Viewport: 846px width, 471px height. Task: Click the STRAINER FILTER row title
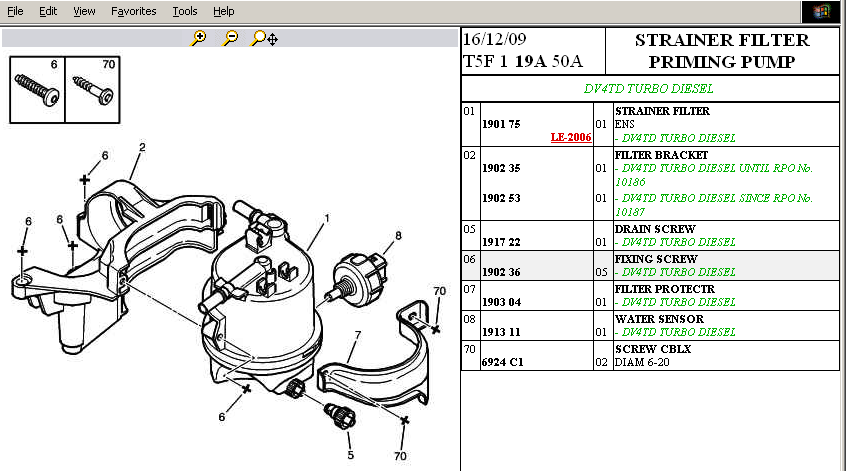662,111
